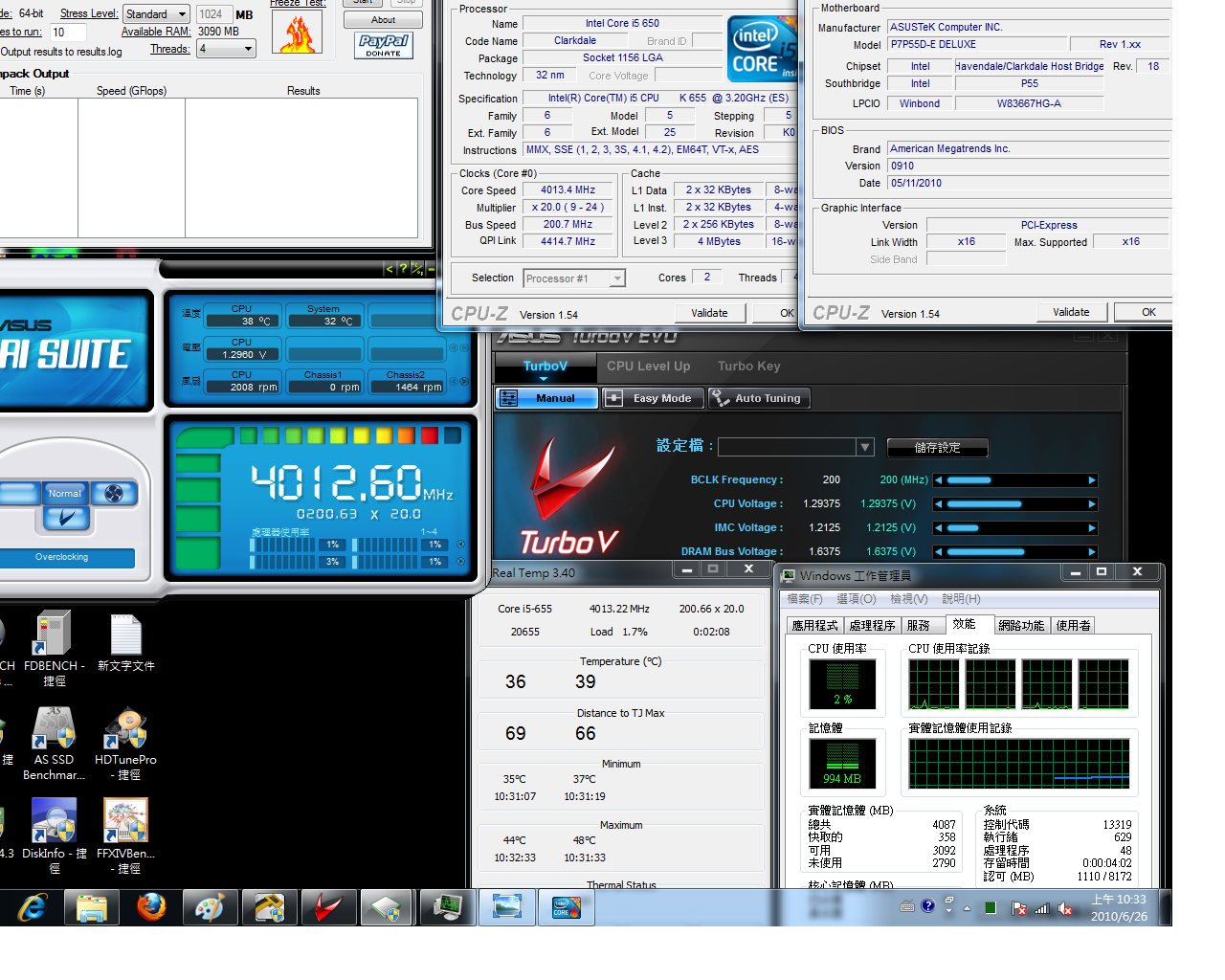This screenshot has width=1225, height=980.
Task: Switch to the 應用程式 tab in Task Manager
Action: pos(814,625)
